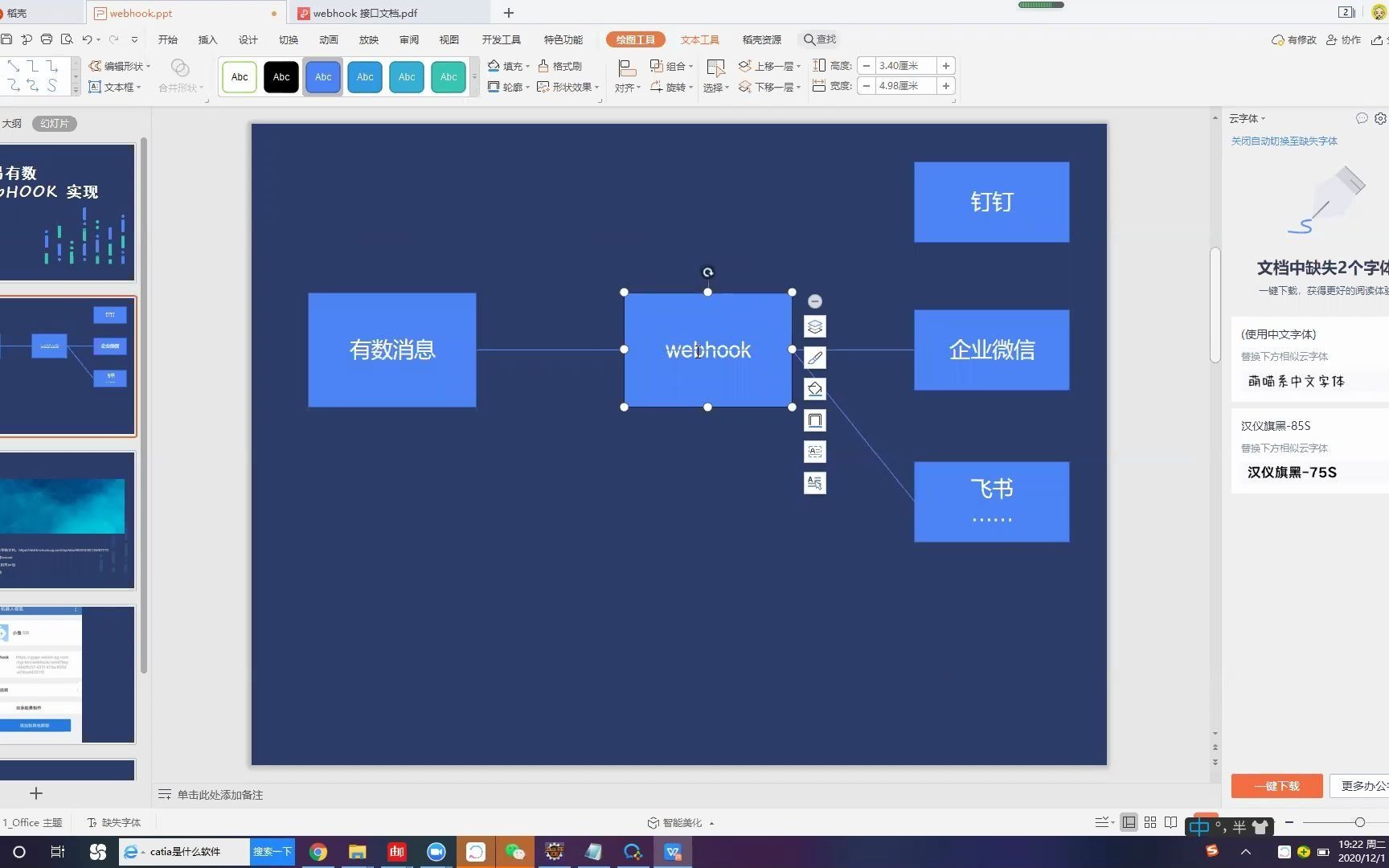Viewport: 1389px width, 868px height.
Task: Click the undo arrow icon
Action: [87, 39]
